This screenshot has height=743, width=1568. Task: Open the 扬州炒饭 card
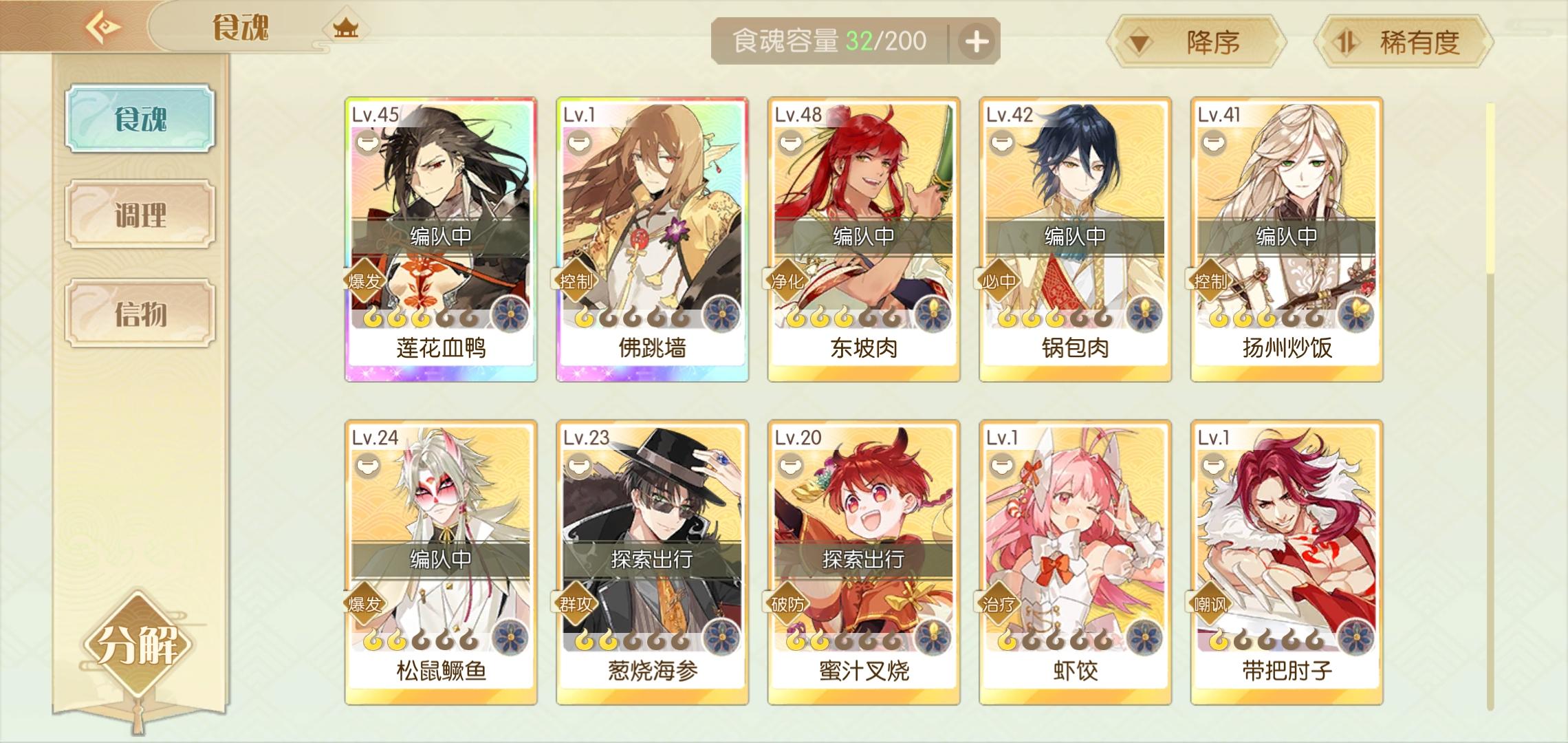[1287, 239]
